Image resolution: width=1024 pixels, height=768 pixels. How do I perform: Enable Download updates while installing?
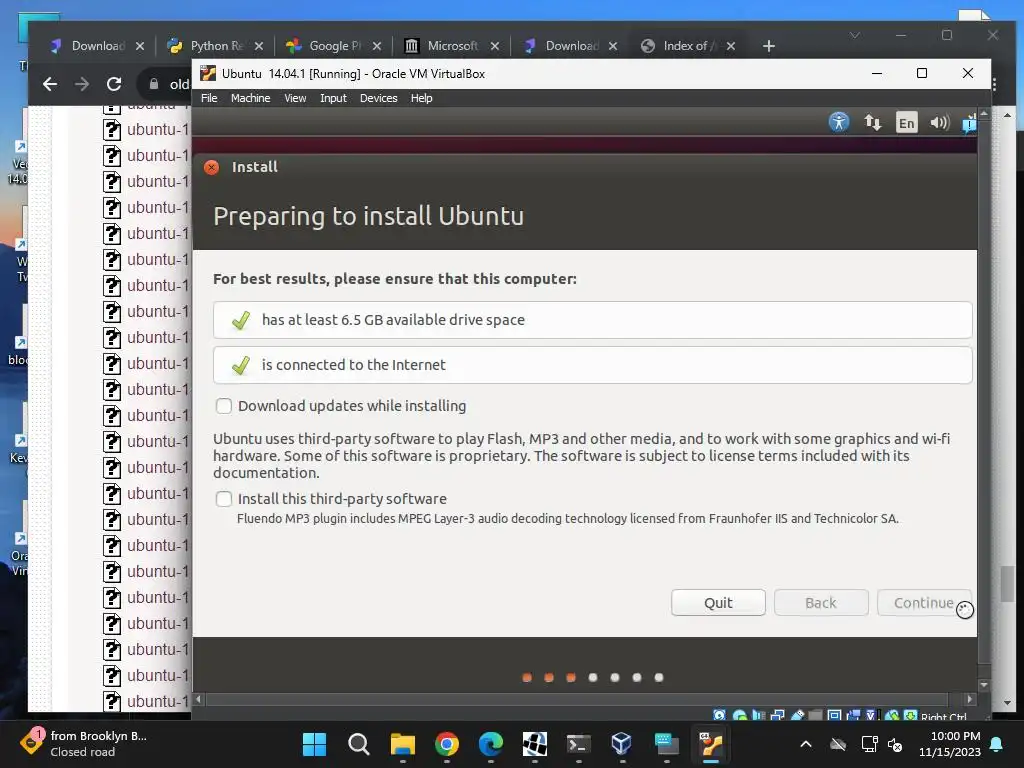click(224, 406)
